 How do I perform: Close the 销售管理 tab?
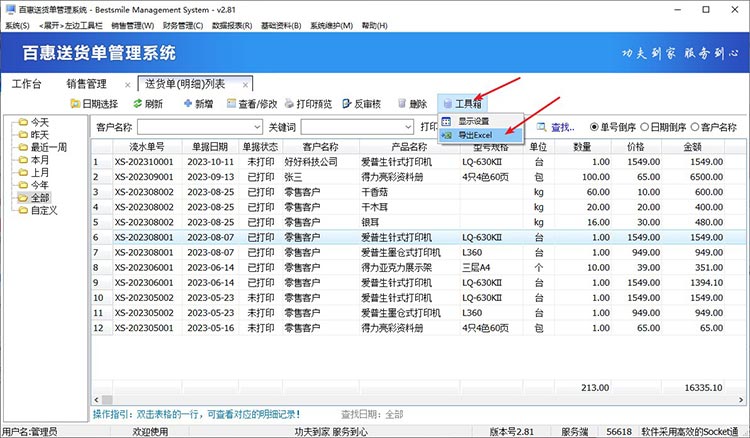[x=127, y=85]
